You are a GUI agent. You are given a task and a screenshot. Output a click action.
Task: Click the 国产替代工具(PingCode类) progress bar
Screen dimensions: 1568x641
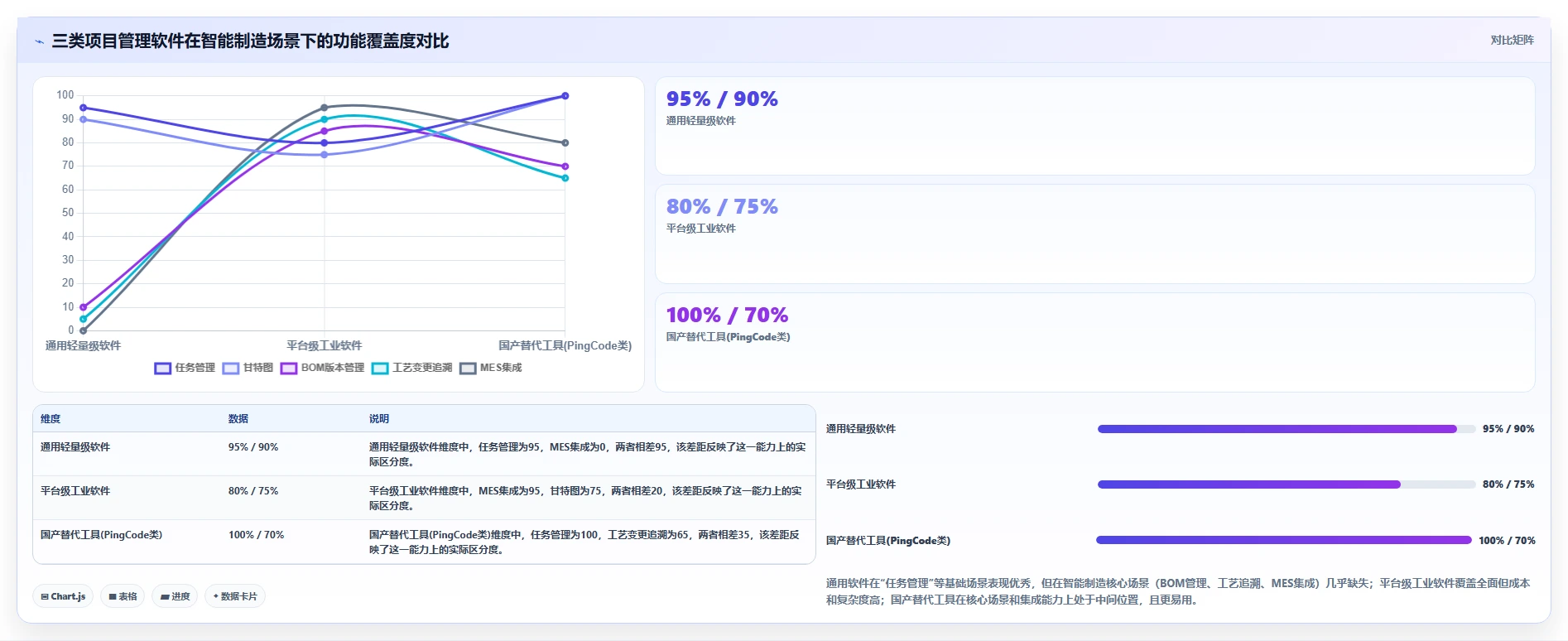click(1284, 540)
